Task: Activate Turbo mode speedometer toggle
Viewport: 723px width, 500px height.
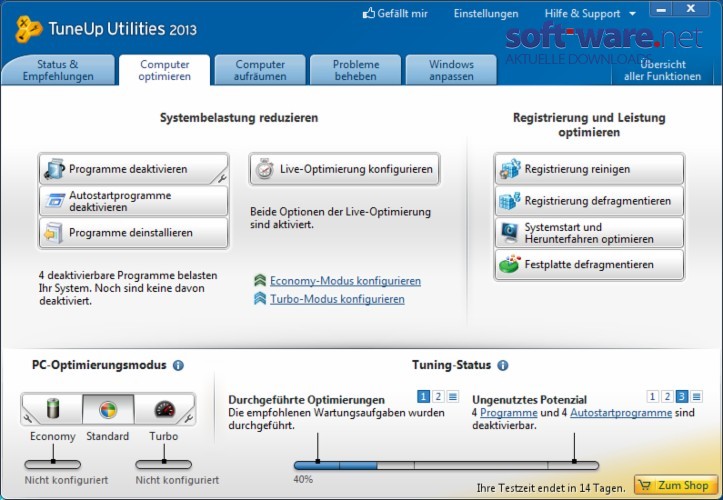Action: (x=165, y=409)
